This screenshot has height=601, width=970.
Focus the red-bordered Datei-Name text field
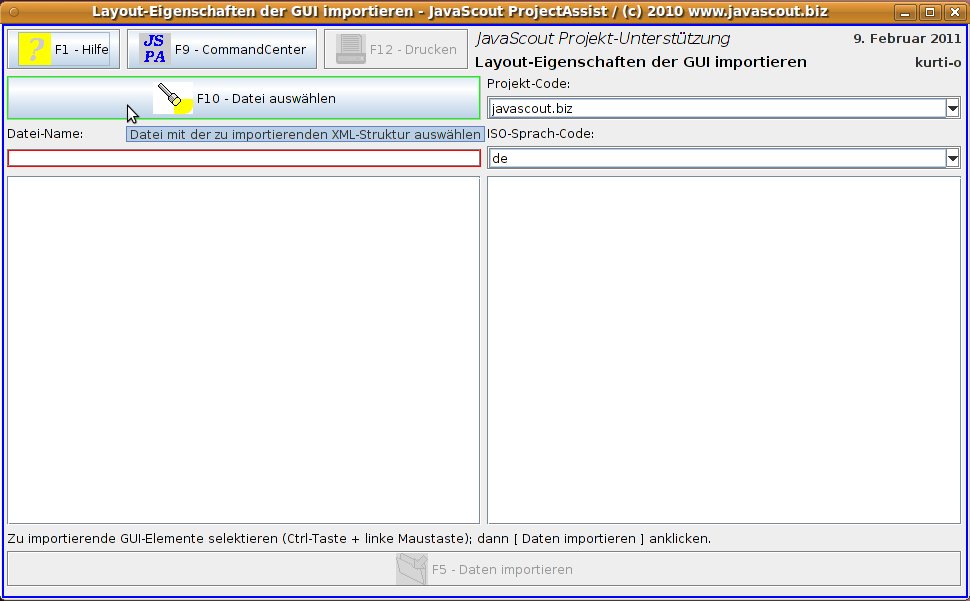pos(243,158)
